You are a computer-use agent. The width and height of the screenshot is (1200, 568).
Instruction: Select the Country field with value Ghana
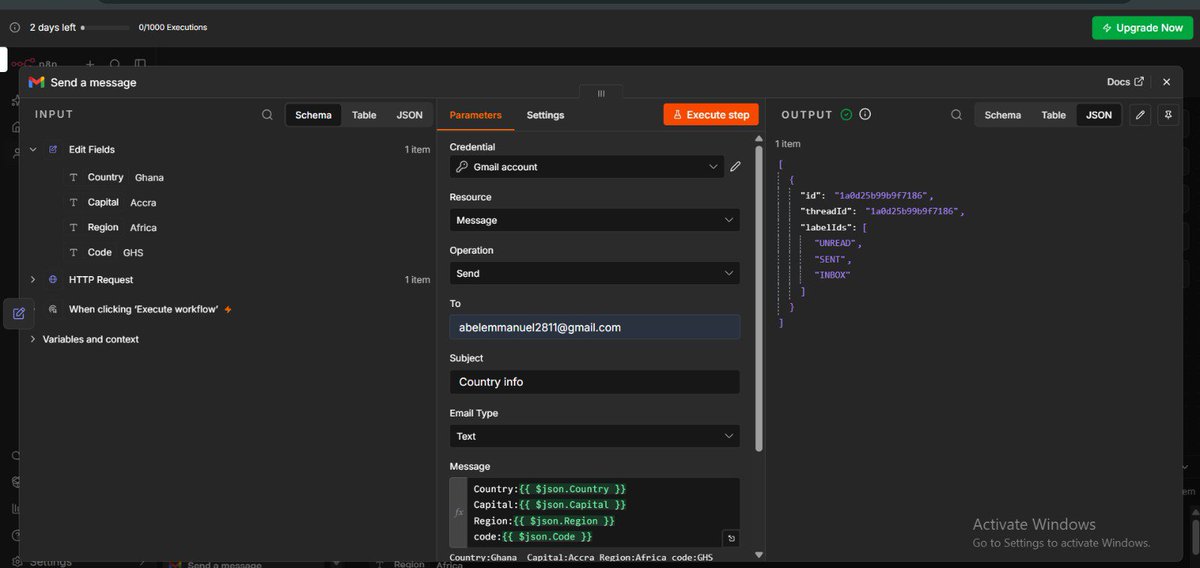pyautogui.click(x=115, y=177)
